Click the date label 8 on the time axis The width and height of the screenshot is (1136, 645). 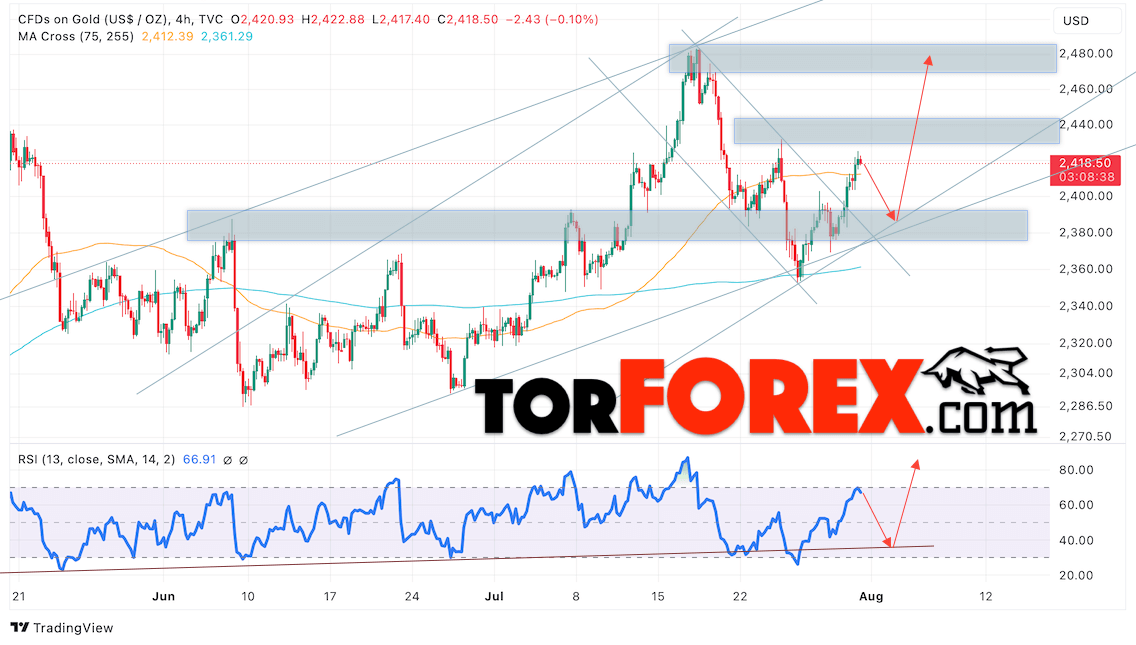pos(576,596)
